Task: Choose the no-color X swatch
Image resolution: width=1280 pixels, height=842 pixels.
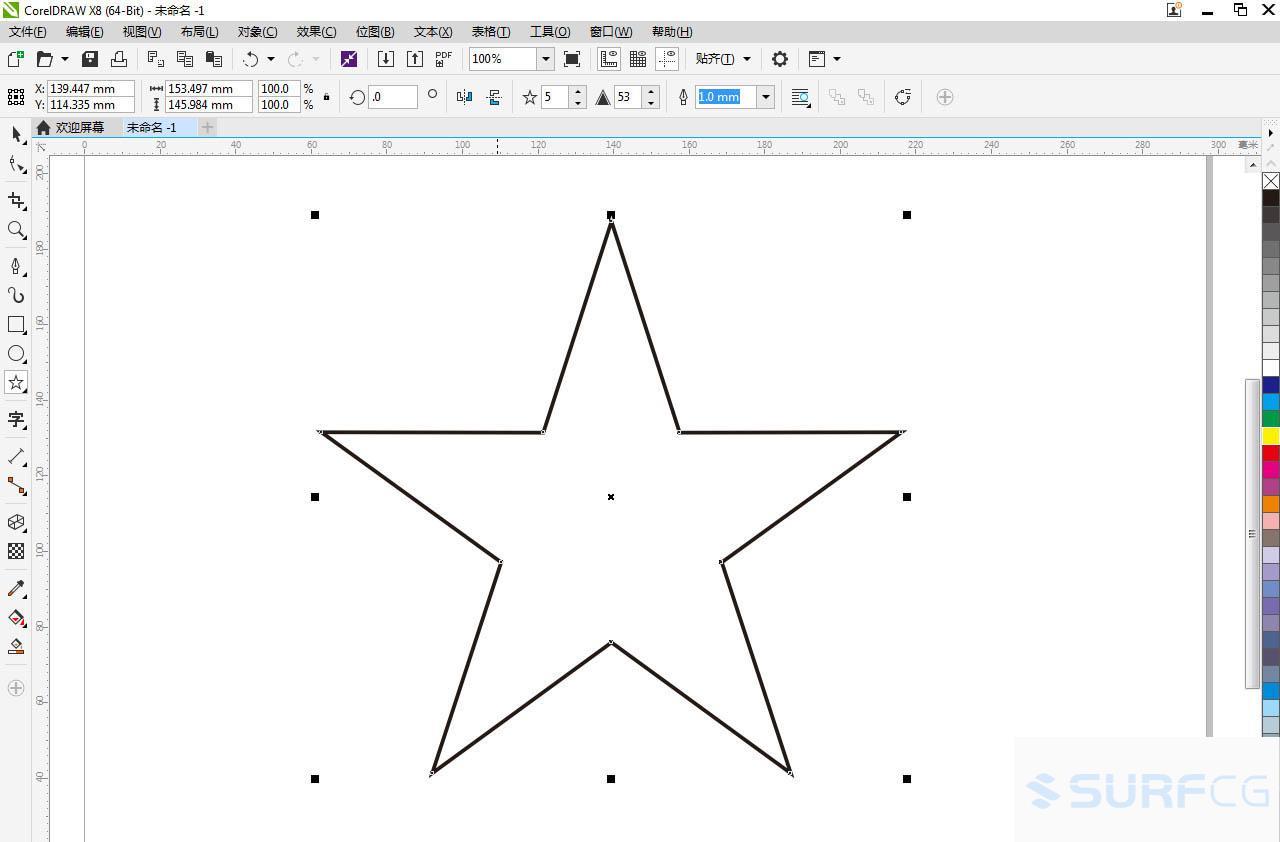Action: click(x=1270, y=181)
